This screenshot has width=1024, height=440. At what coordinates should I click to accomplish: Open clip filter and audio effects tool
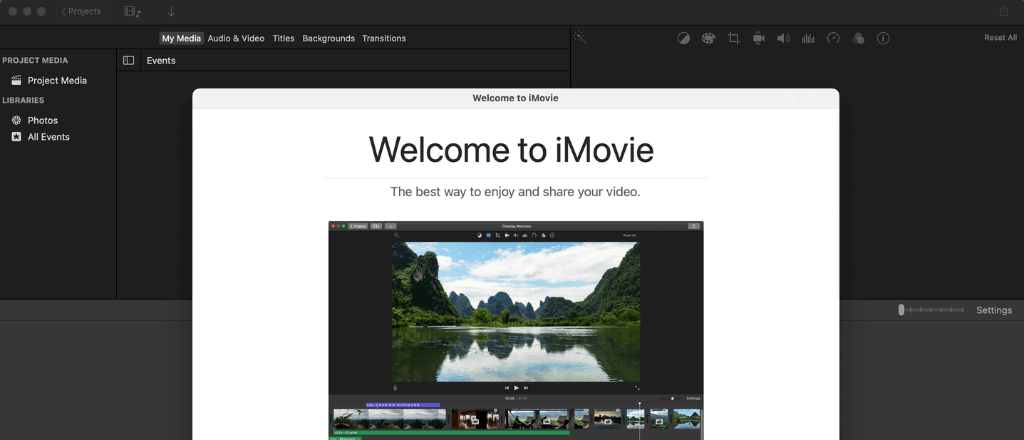point(858,39)
